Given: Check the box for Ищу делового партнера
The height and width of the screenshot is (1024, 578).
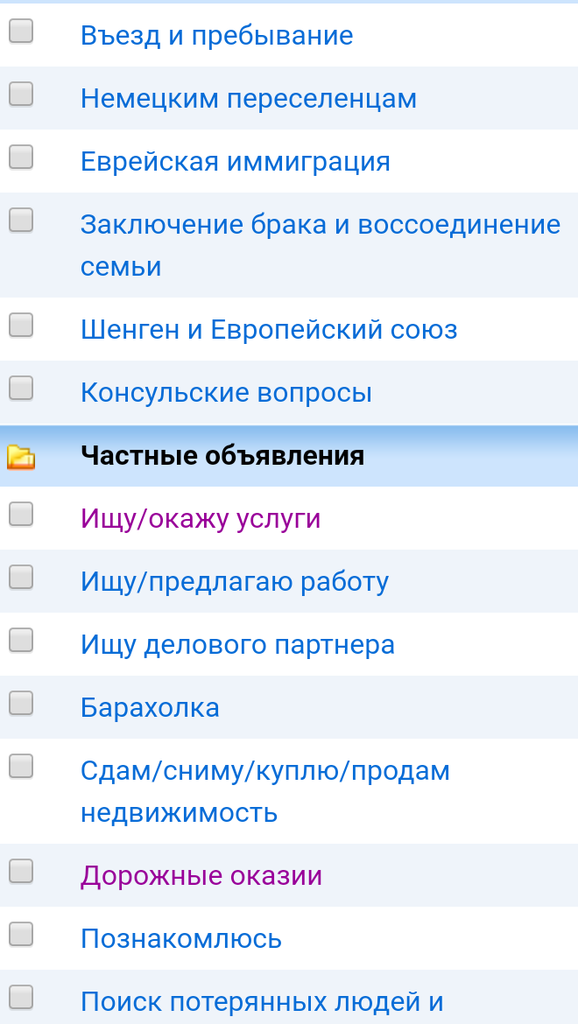Looking at the screenshot, I should (x=21, y=640).
